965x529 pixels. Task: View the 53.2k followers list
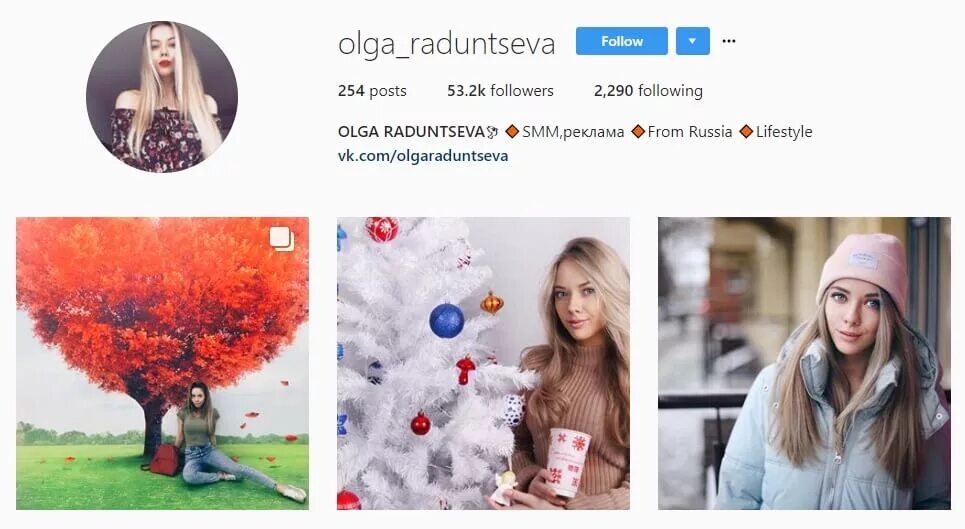pos(500,91)
